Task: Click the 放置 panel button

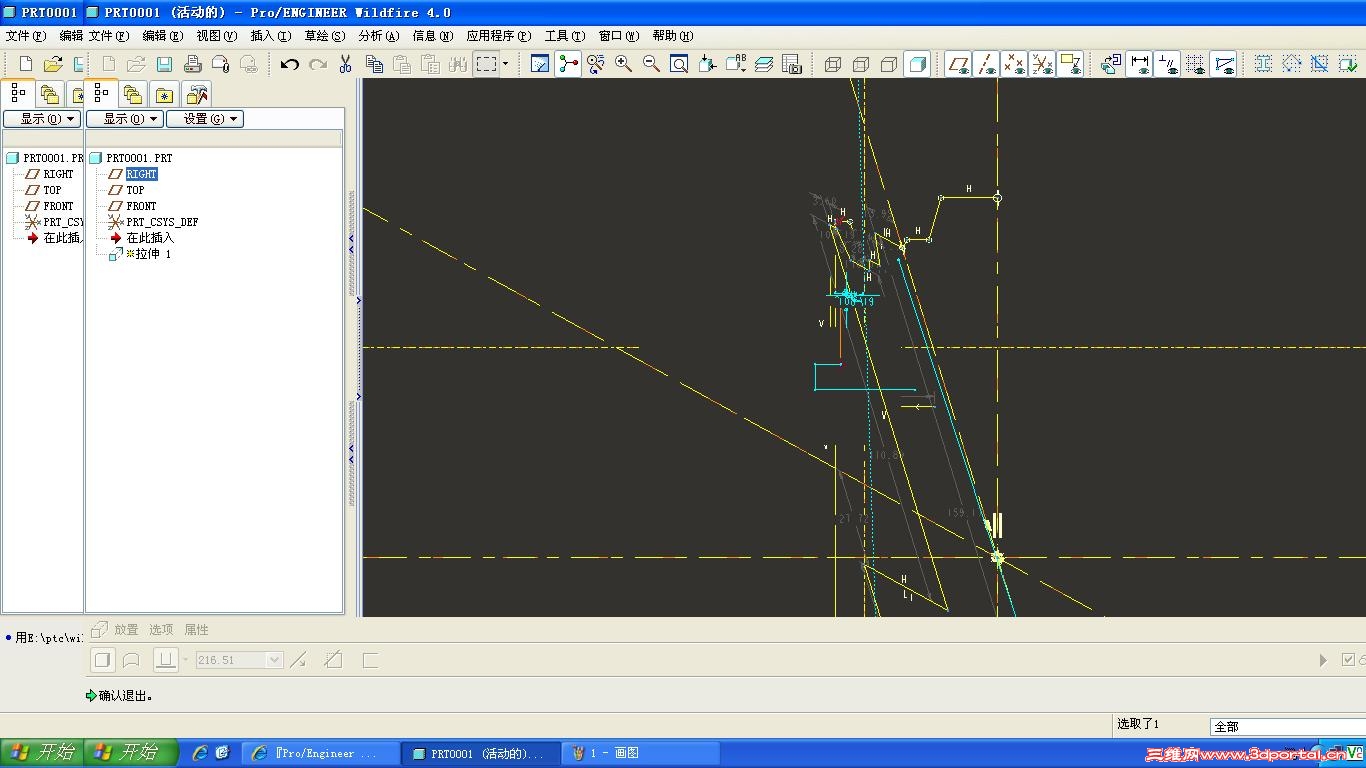Action: pos(126,630)
